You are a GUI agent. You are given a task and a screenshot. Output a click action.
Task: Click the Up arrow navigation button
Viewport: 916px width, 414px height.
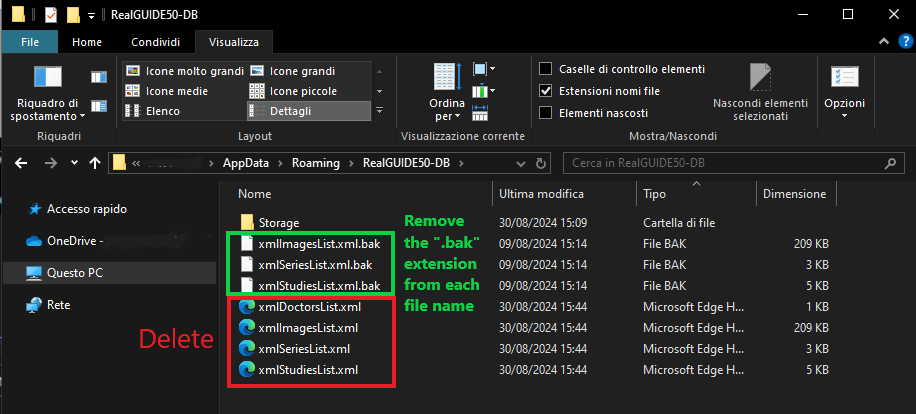click(95, 163)
